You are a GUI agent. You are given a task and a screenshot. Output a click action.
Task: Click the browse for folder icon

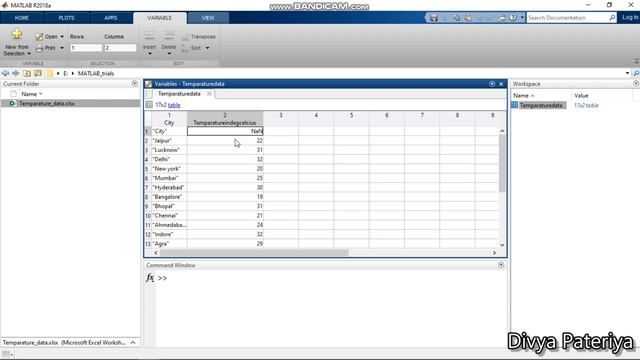tap(38, 73)
